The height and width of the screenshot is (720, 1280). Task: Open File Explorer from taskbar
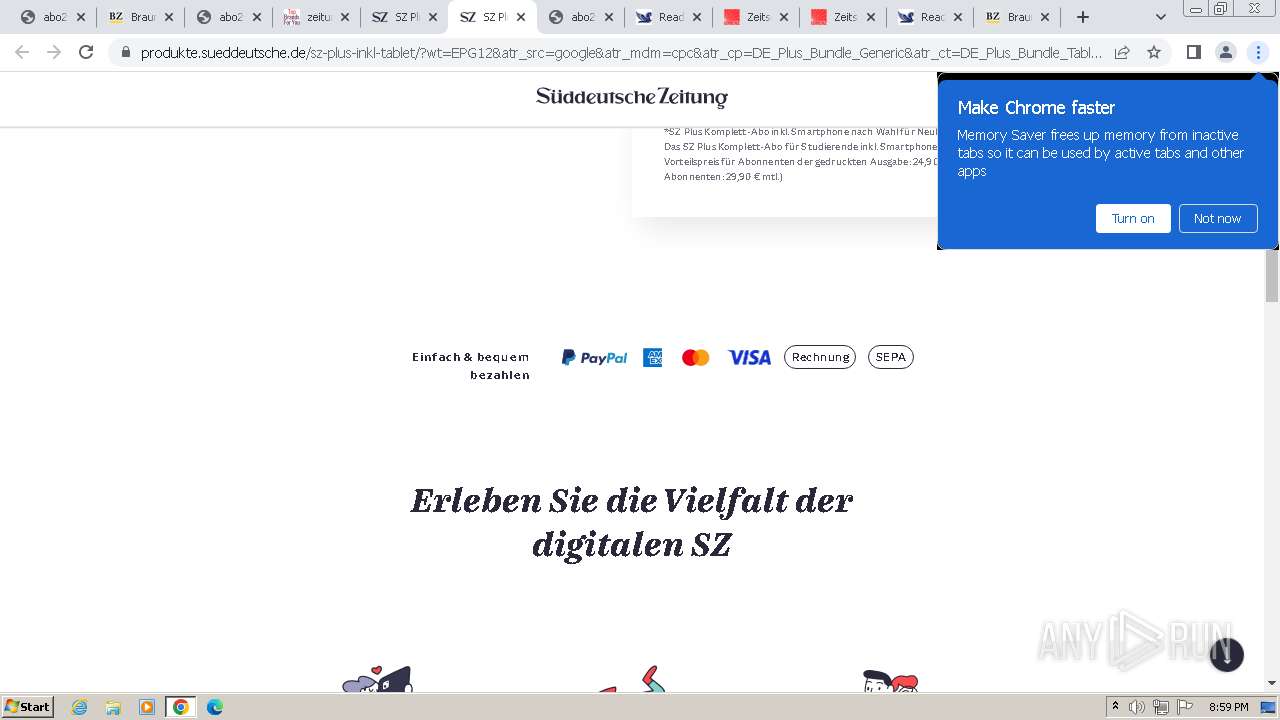tap(113, 707)
